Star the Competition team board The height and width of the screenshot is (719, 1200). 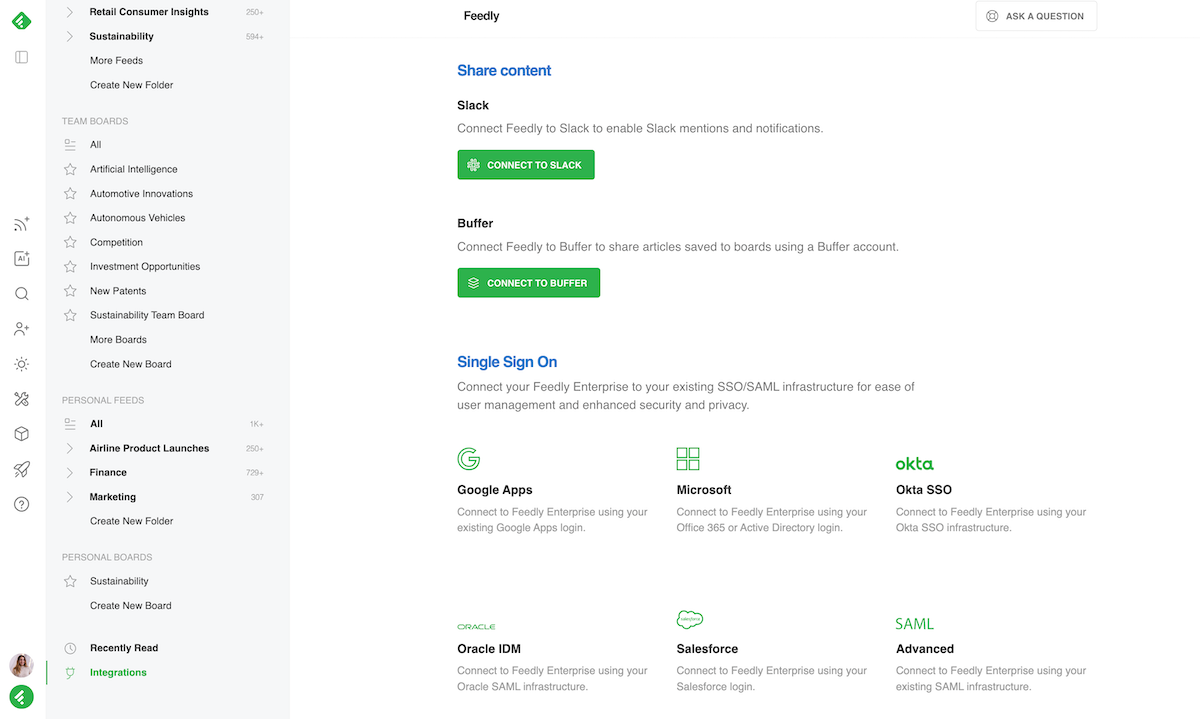click(x=69, y=242)
